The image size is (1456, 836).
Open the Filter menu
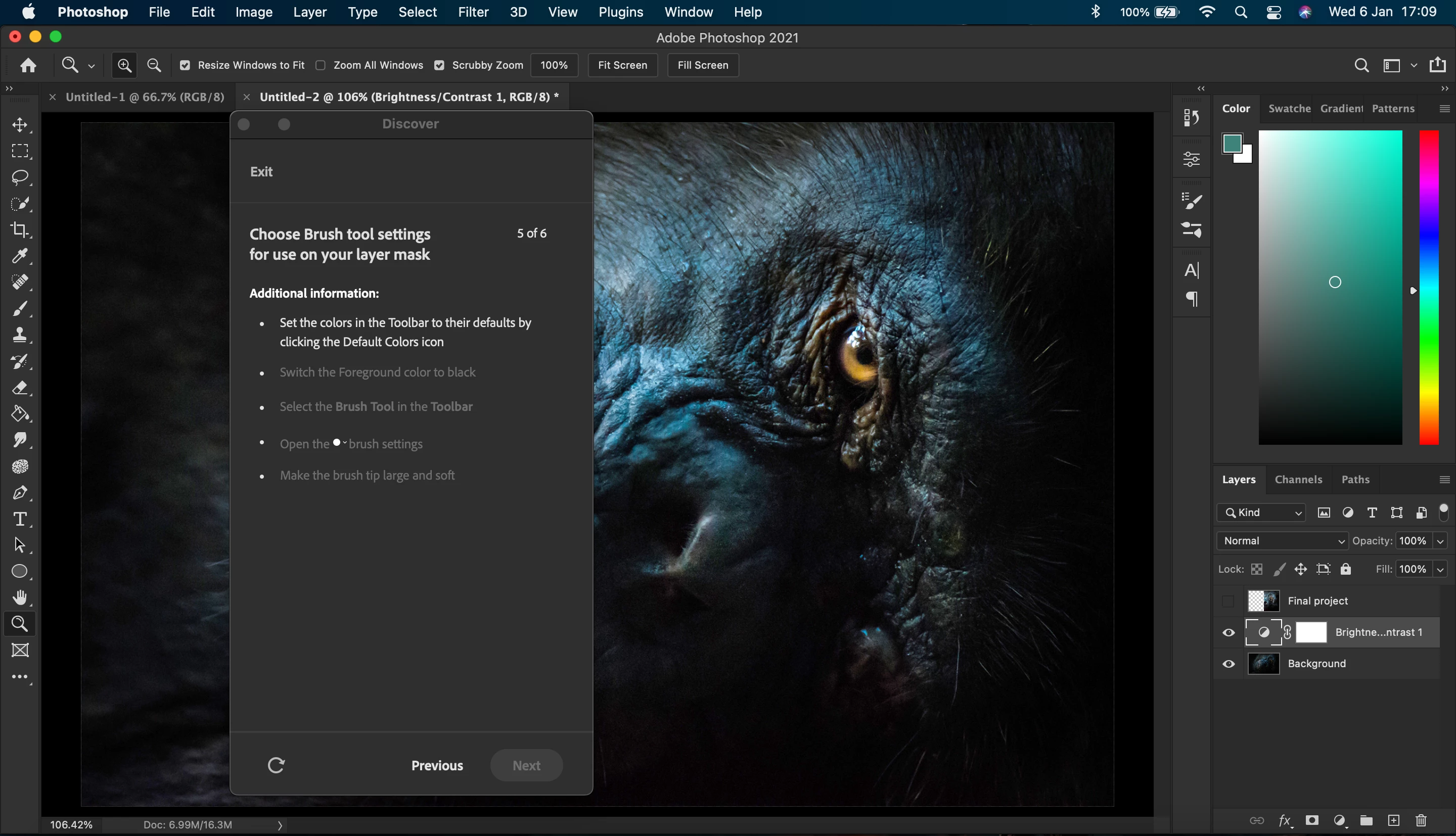473,12
